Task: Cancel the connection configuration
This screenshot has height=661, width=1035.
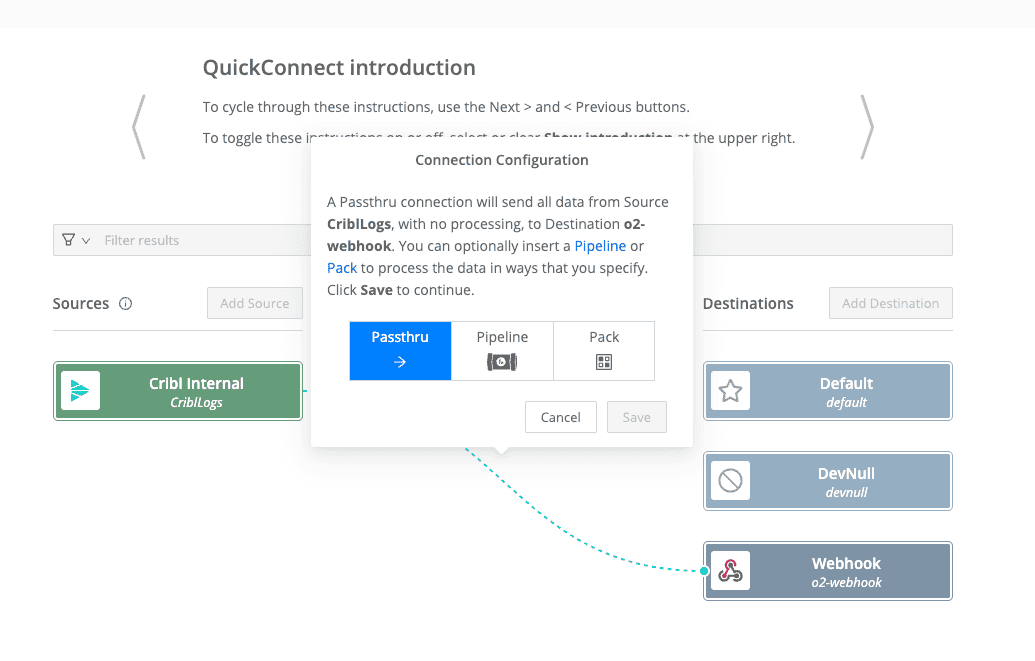Action: pyautogui.click(x=560, y=417)
